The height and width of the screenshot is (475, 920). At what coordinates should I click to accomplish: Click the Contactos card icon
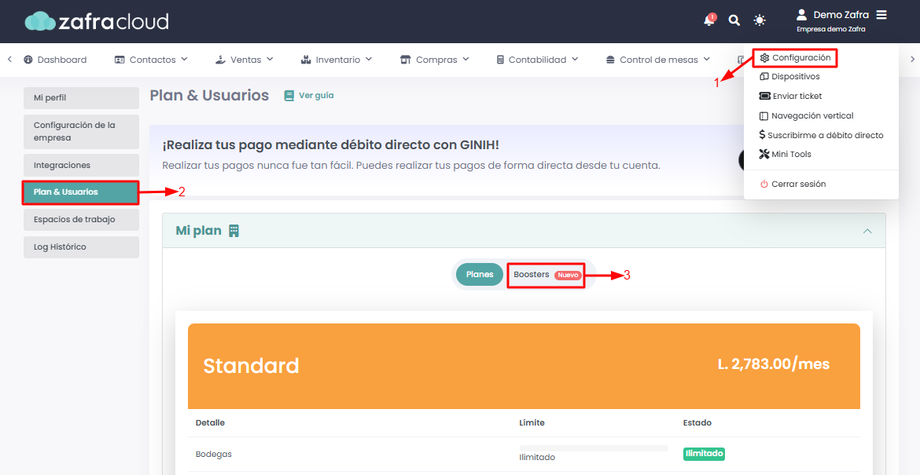120,59
